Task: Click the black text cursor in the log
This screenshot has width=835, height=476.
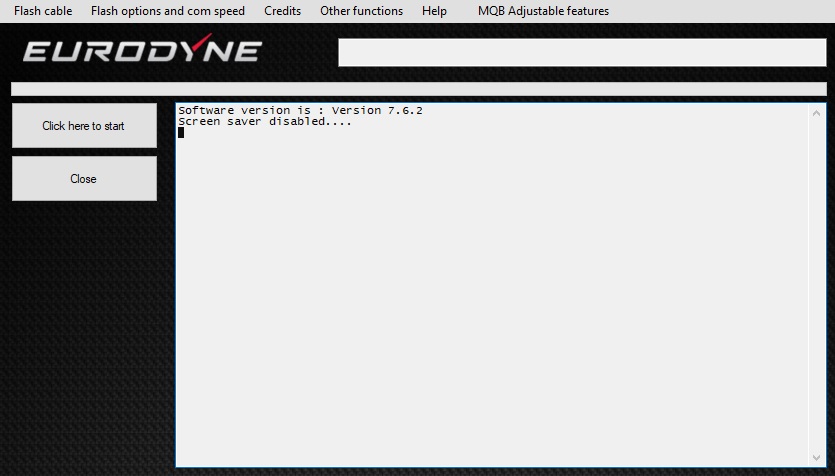Action: (x=181, y=133)
